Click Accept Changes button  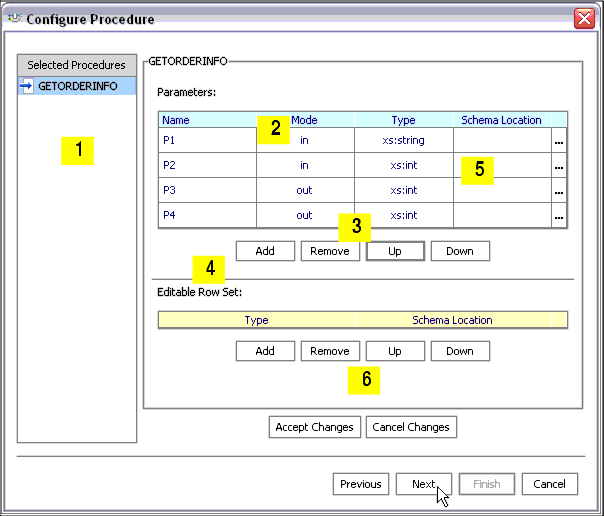point(315,427)
